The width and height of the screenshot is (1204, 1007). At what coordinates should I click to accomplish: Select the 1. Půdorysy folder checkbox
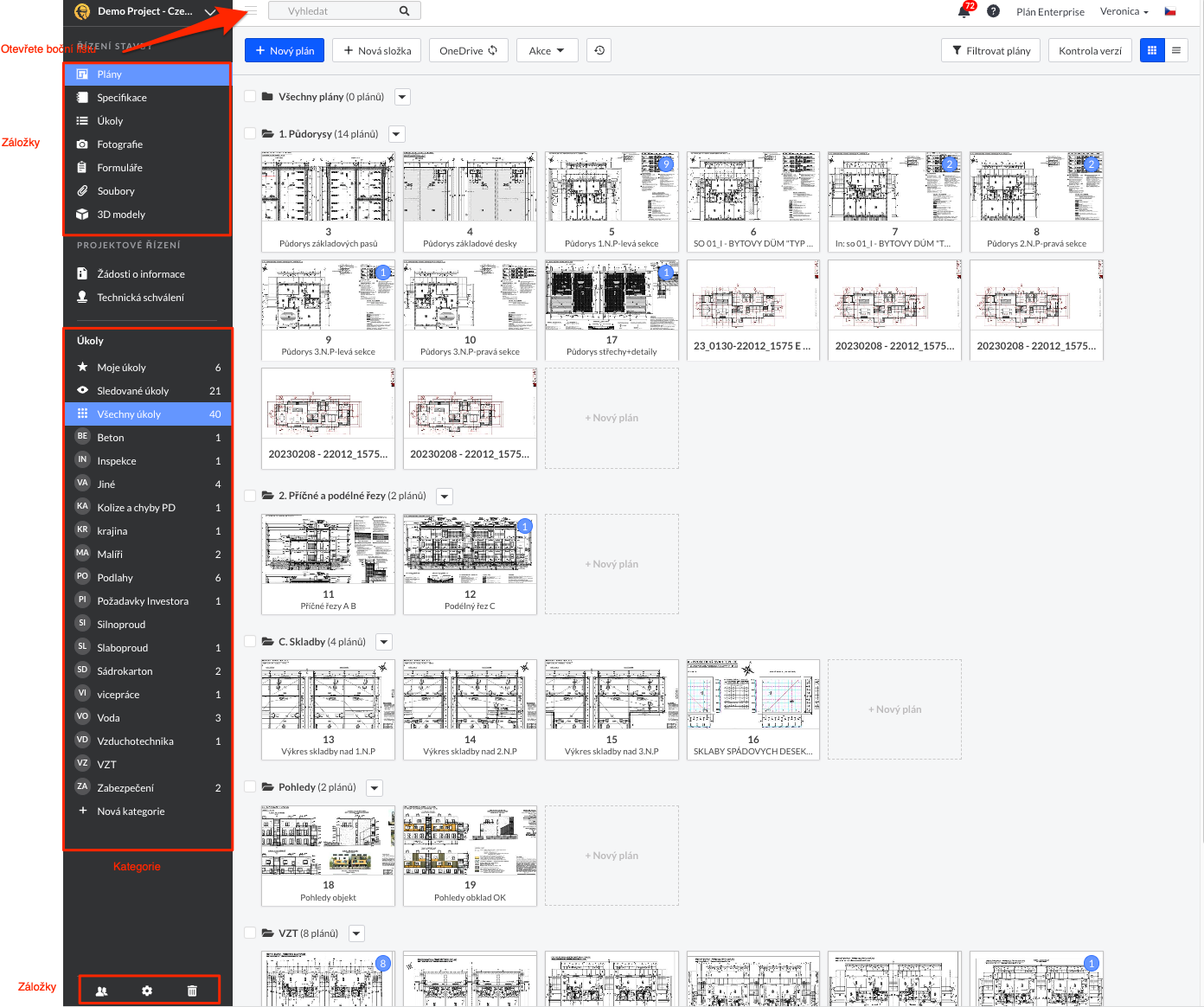[x=250, y=134]
